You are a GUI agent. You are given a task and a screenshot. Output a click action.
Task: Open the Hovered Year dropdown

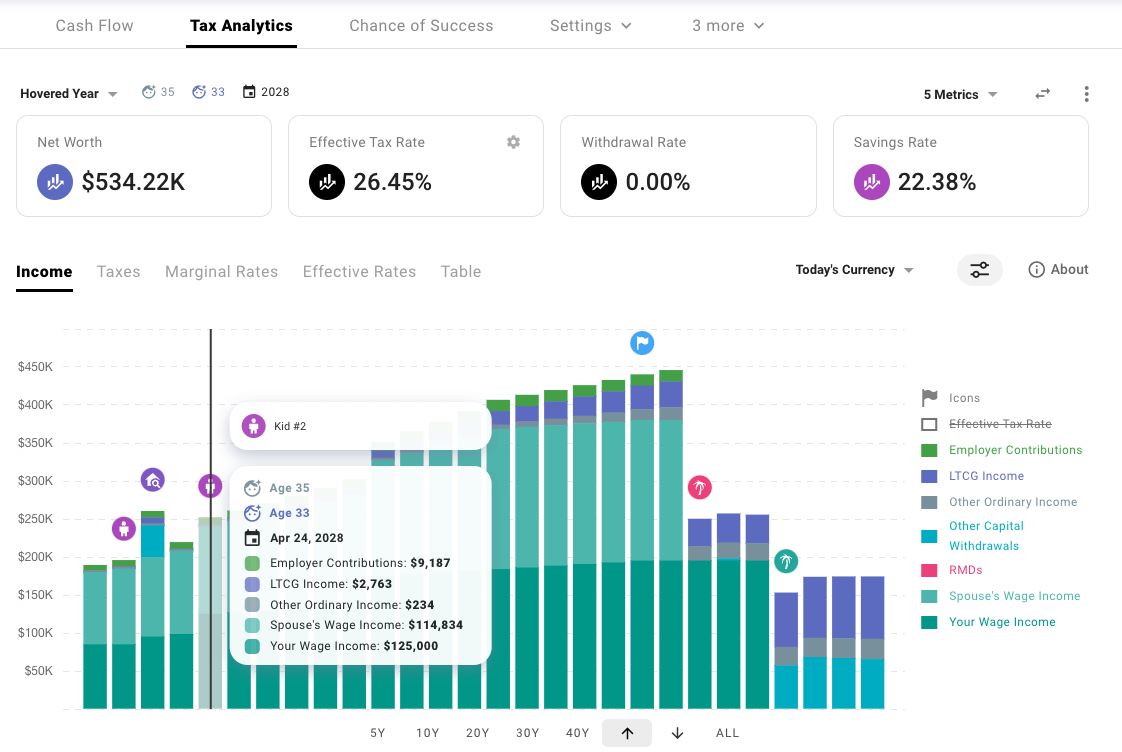67,93
